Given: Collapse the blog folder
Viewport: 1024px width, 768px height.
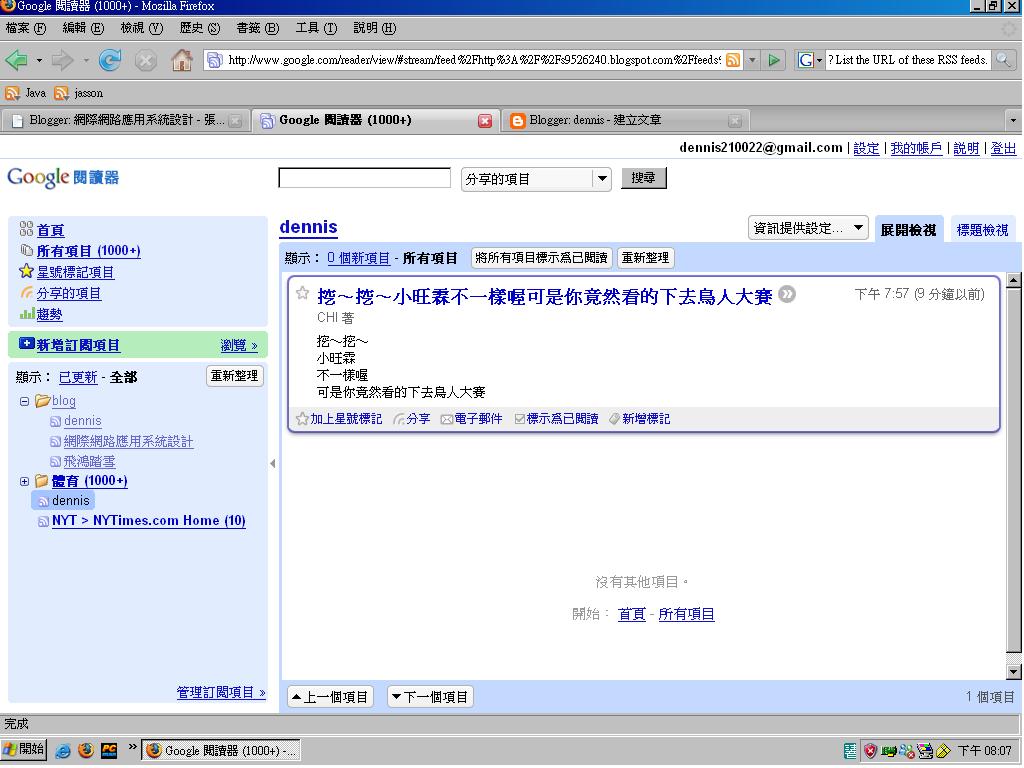Looking at the screenshot, I should pyautogui.click(x=24, y=402).
